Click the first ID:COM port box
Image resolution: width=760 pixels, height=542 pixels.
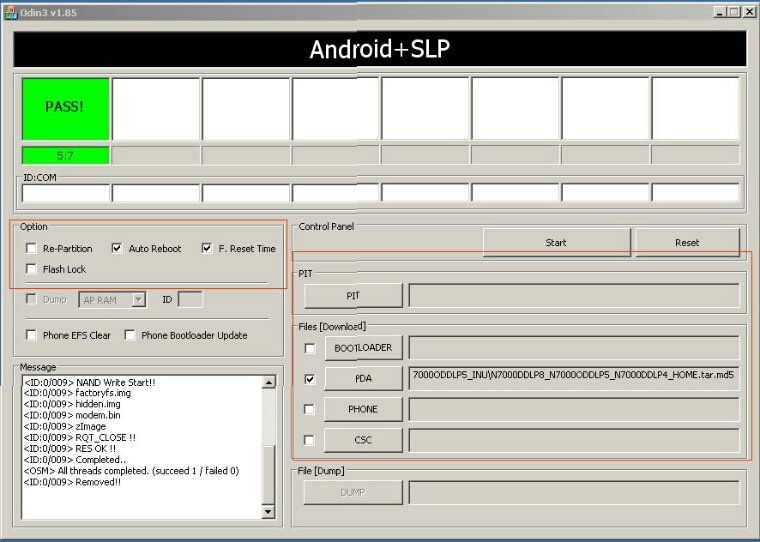click(66, 193)
